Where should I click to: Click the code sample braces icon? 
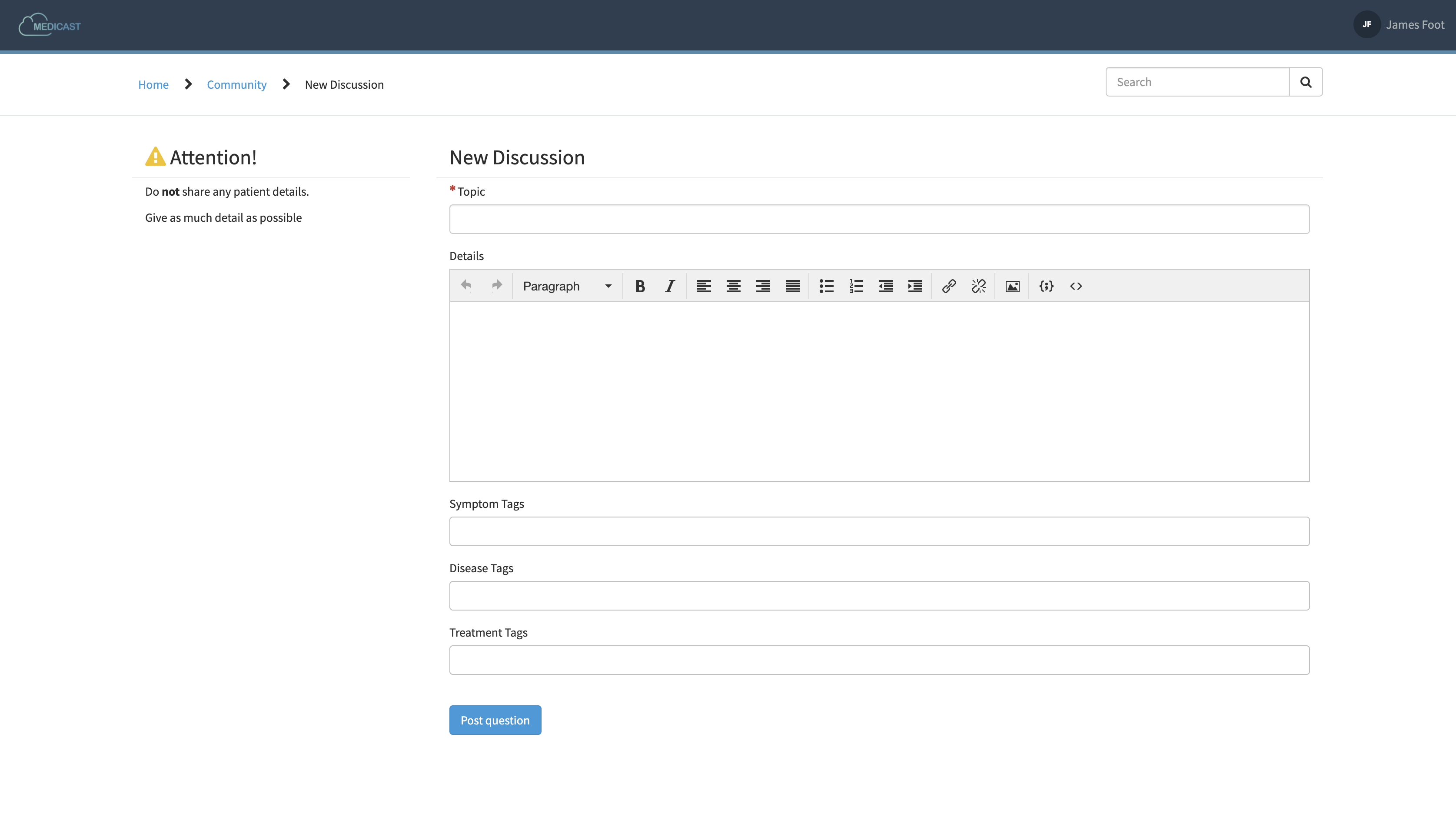tap(1046, 286)
